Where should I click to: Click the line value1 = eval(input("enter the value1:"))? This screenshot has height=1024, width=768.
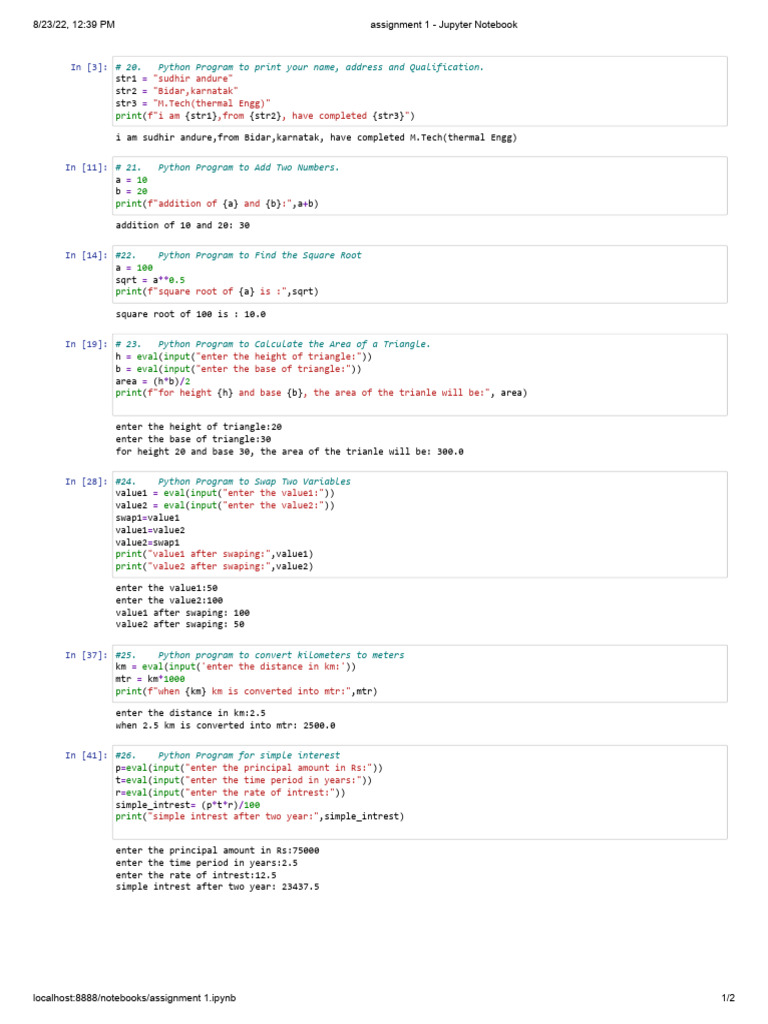[225, 493]
